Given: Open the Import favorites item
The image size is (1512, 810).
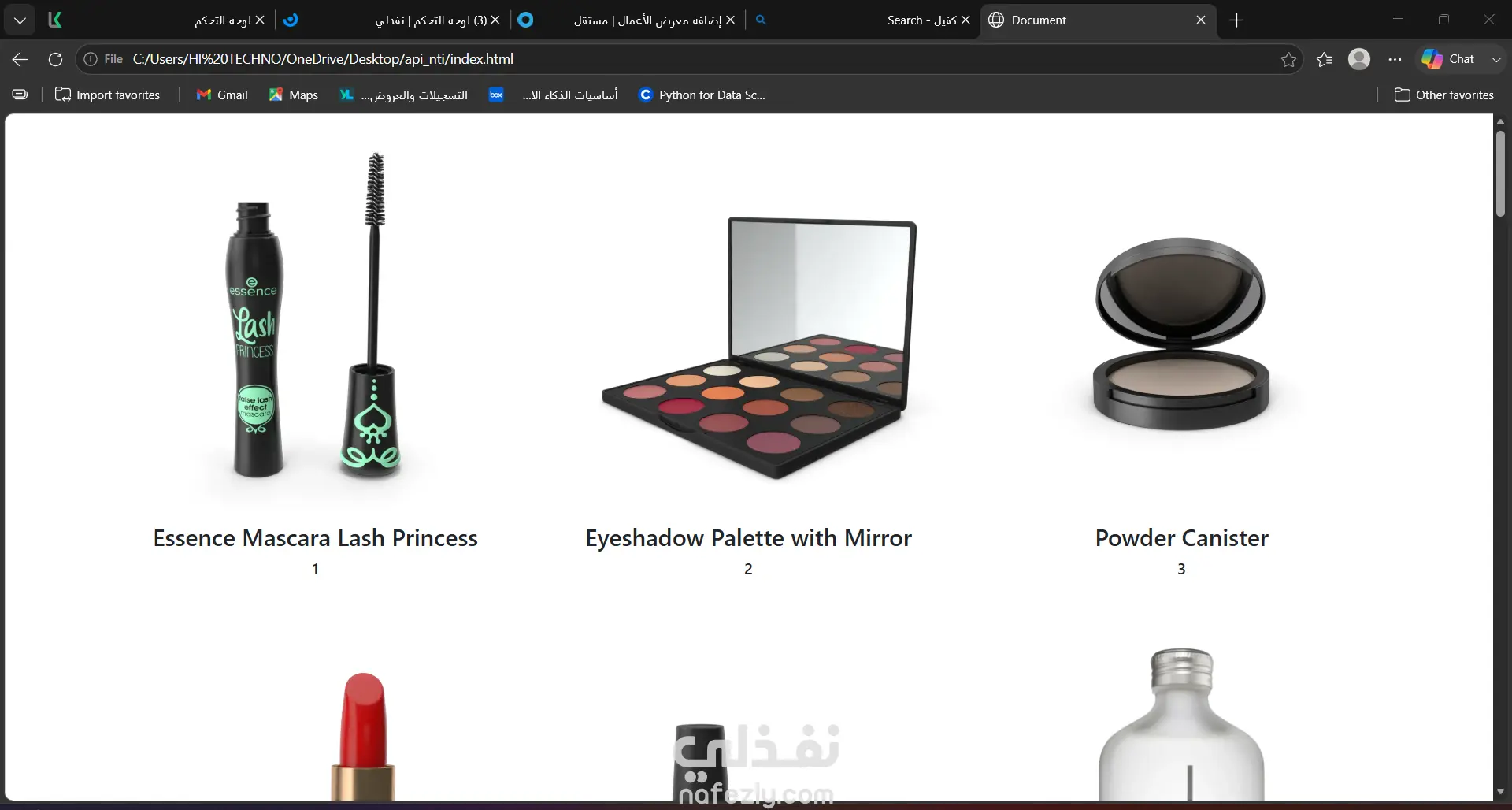Looking at the screenshot, I should (107, 95).
